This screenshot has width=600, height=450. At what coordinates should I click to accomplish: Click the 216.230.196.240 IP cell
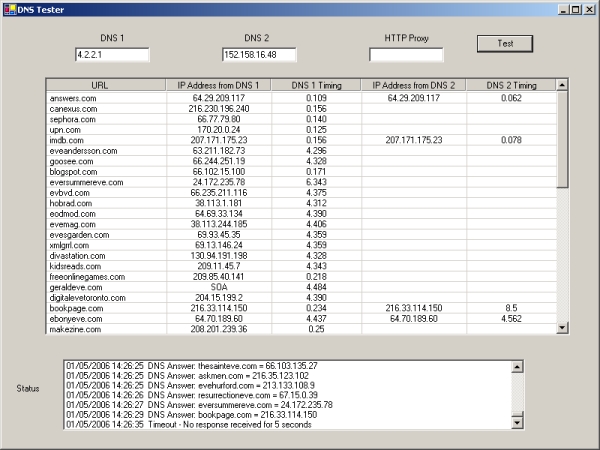(x=218, y=109)
